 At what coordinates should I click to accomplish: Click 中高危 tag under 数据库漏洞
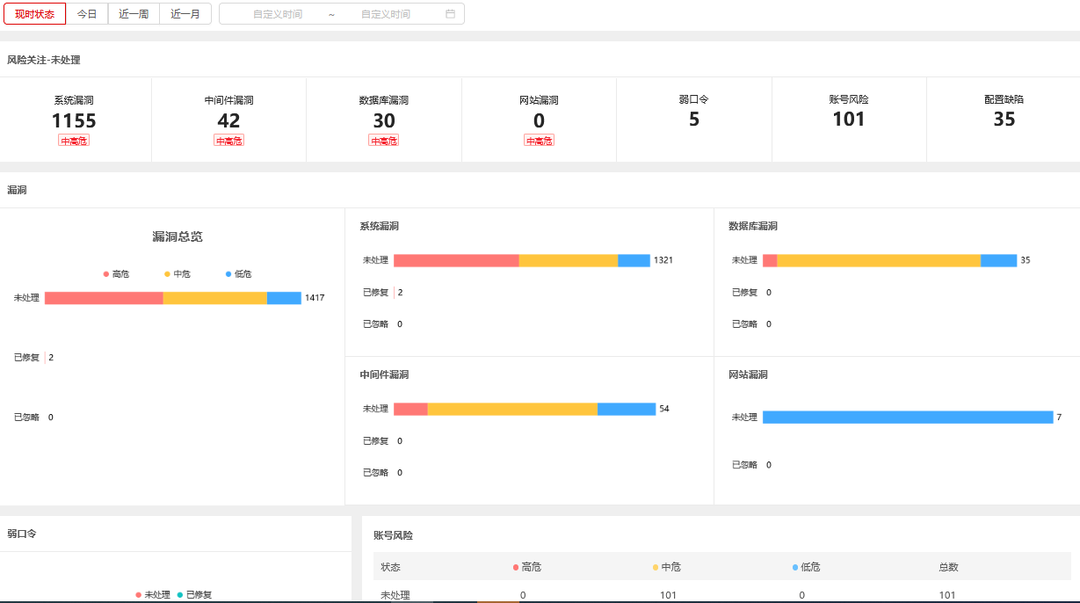[x=384, y=141]
